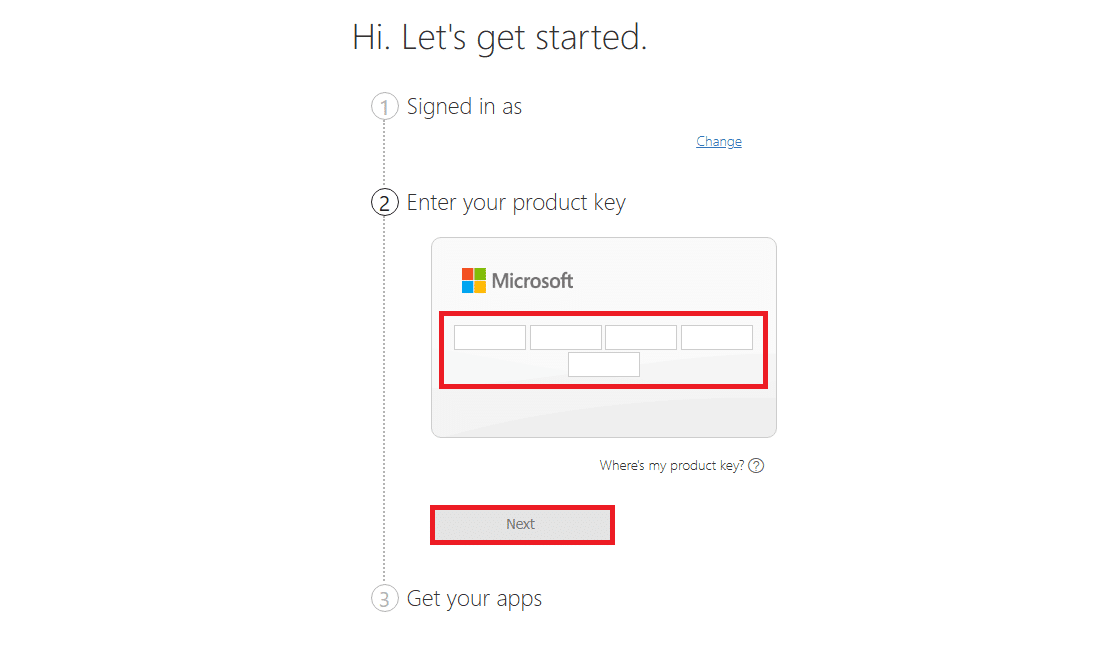This screenshot has width=1114, height=661.
Task: Select the "Enter your product key" heading
Action: click(x=516, y=203)
